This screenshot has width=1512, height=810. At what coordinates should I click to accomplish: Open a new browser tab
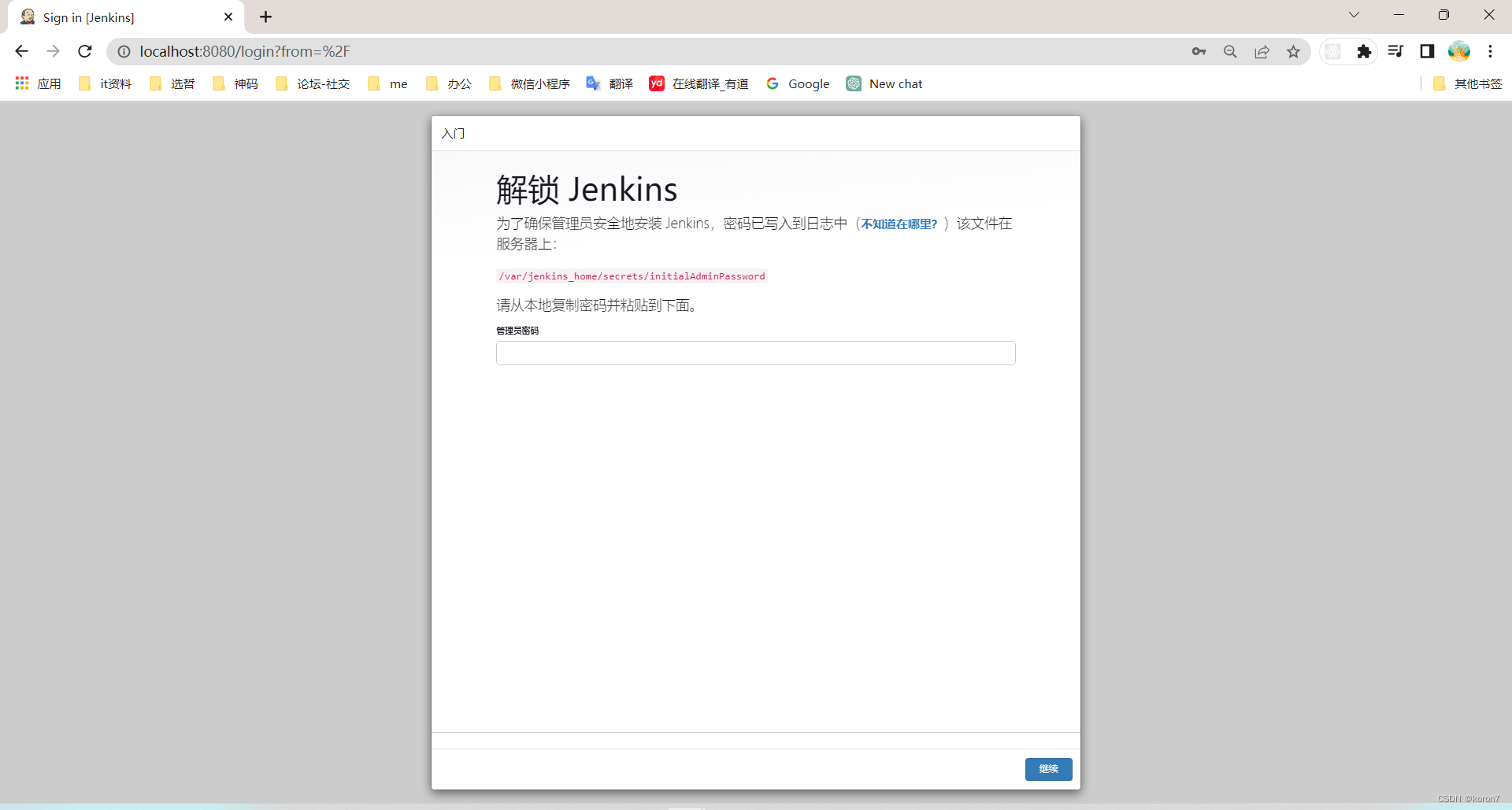(266, 17)
